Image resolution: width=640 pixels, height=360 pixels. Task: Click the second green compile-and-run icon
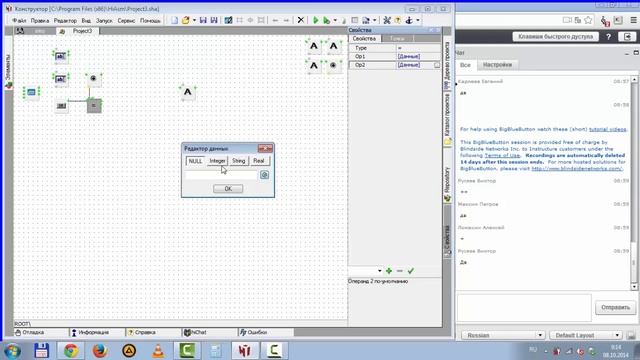point(326,20)
